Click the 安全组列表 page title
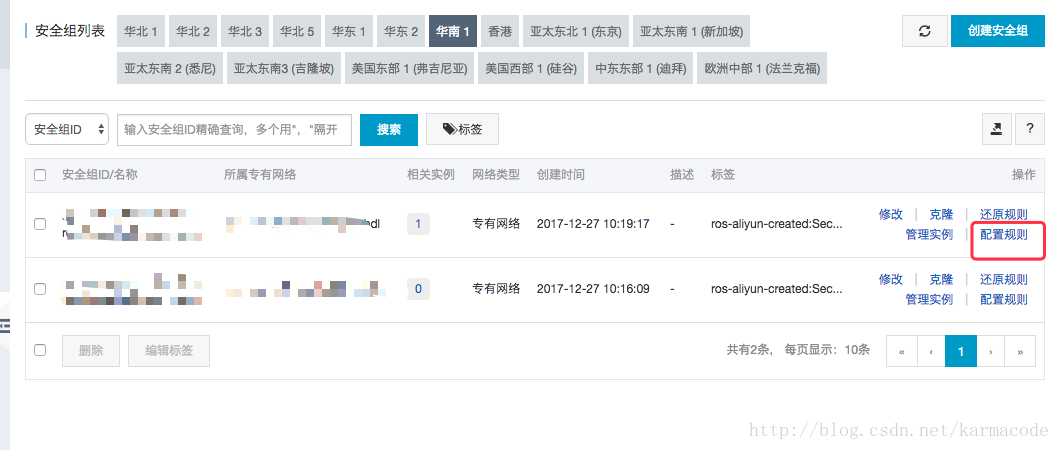 70,31
